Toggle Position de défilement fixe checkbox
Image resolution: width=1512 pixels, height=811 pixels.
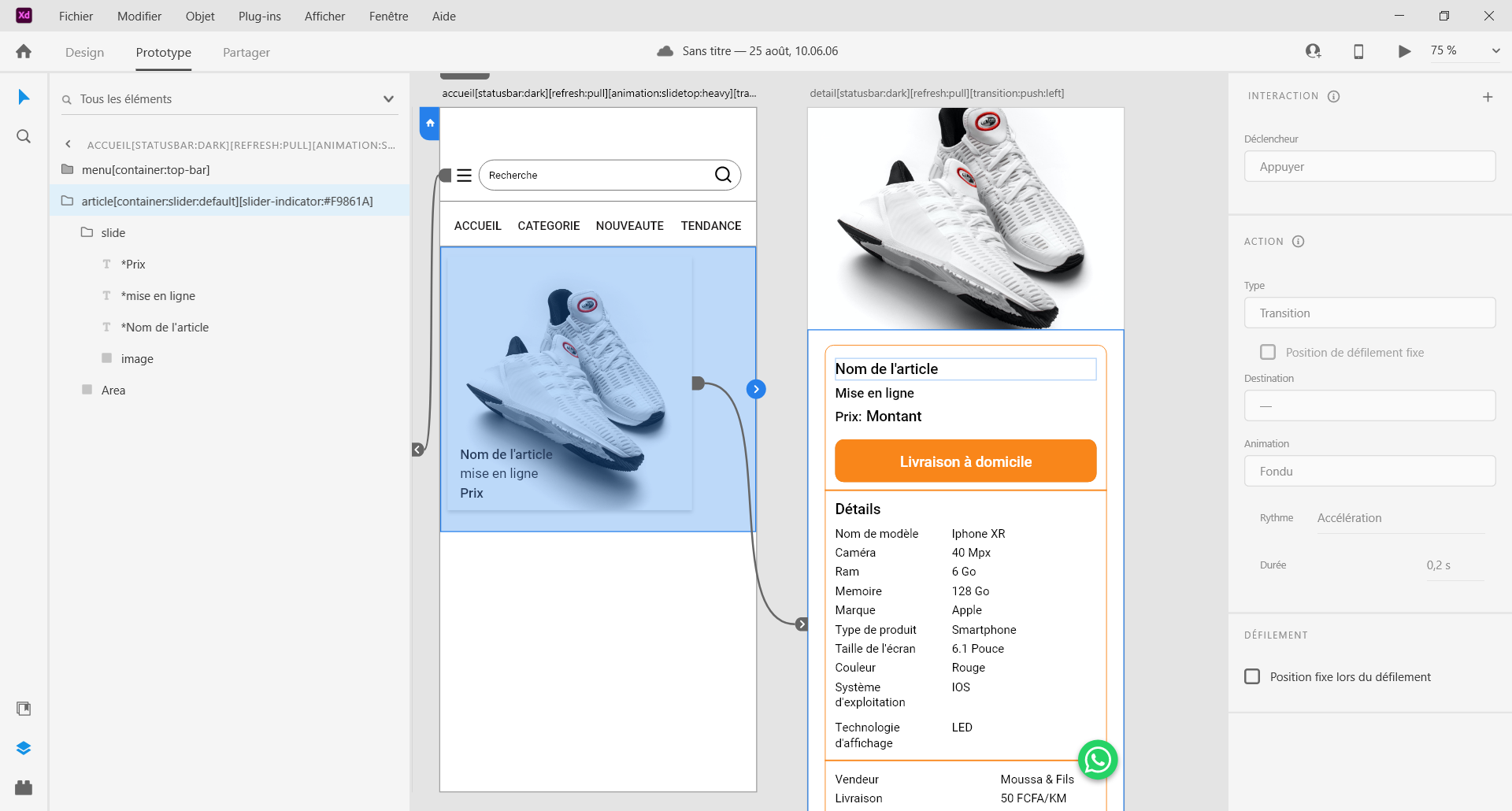[x=1268, y=352]
